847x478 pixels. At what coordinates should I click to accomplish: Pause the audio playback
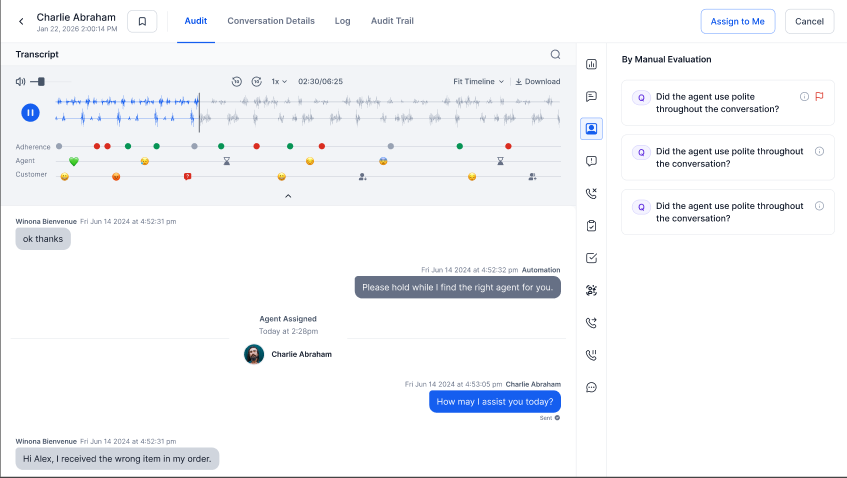(x=31, y=112)
